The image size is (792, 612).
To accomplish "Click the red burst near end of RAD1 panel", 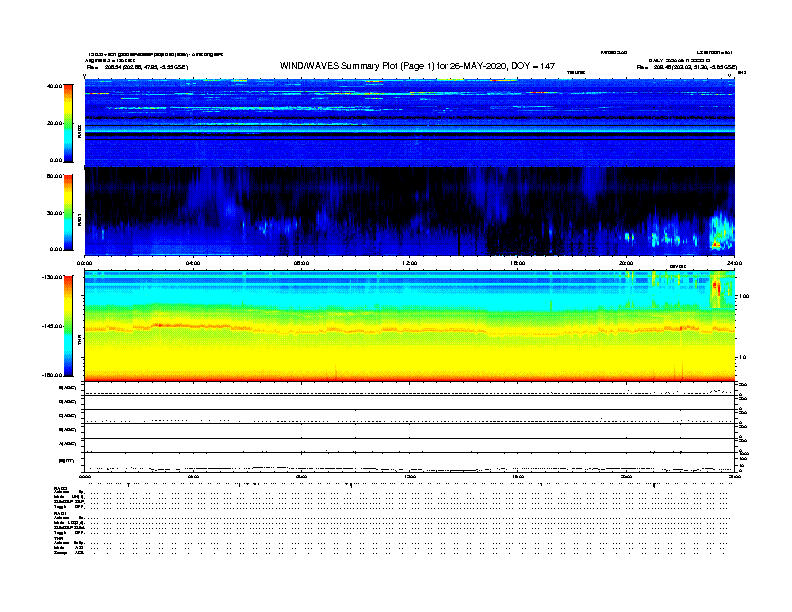I will point(716,244).
